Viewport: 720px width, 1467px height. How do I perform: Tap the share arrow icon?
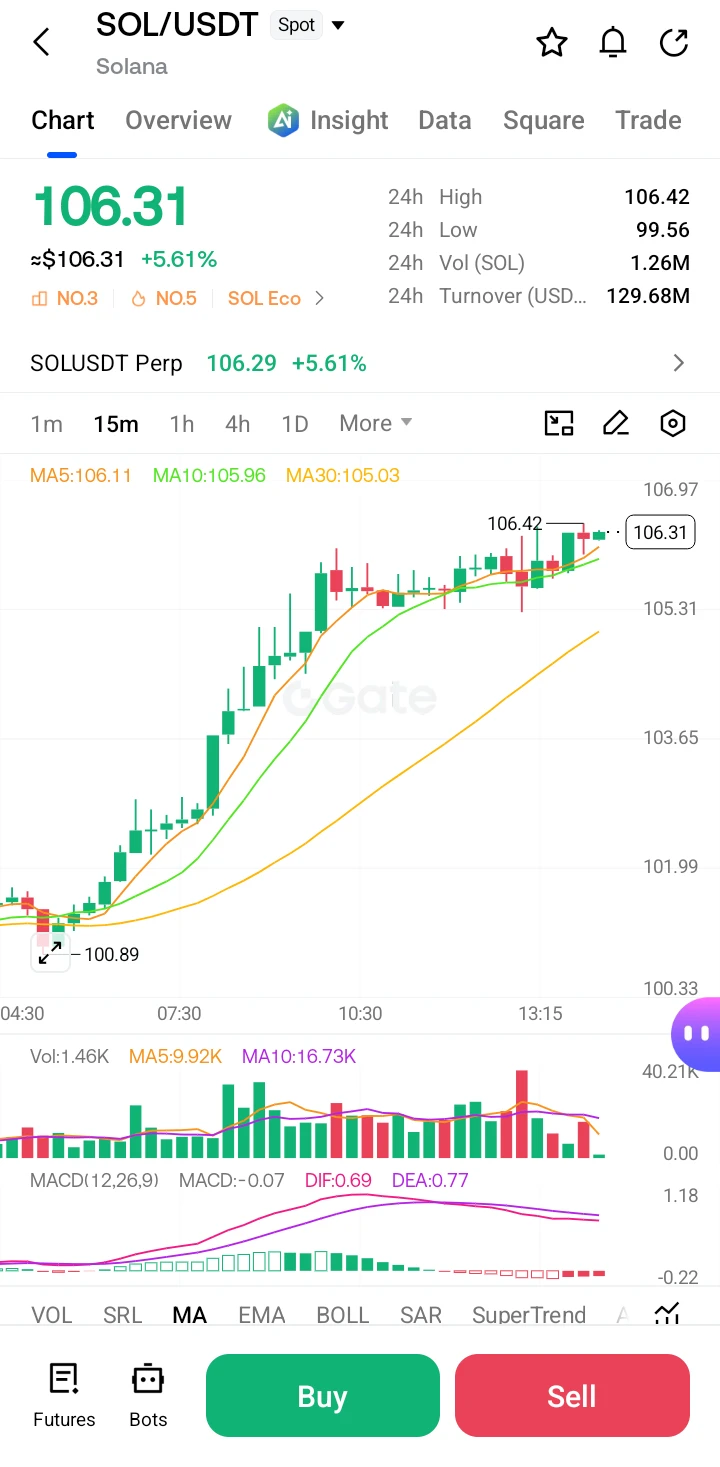675,42
